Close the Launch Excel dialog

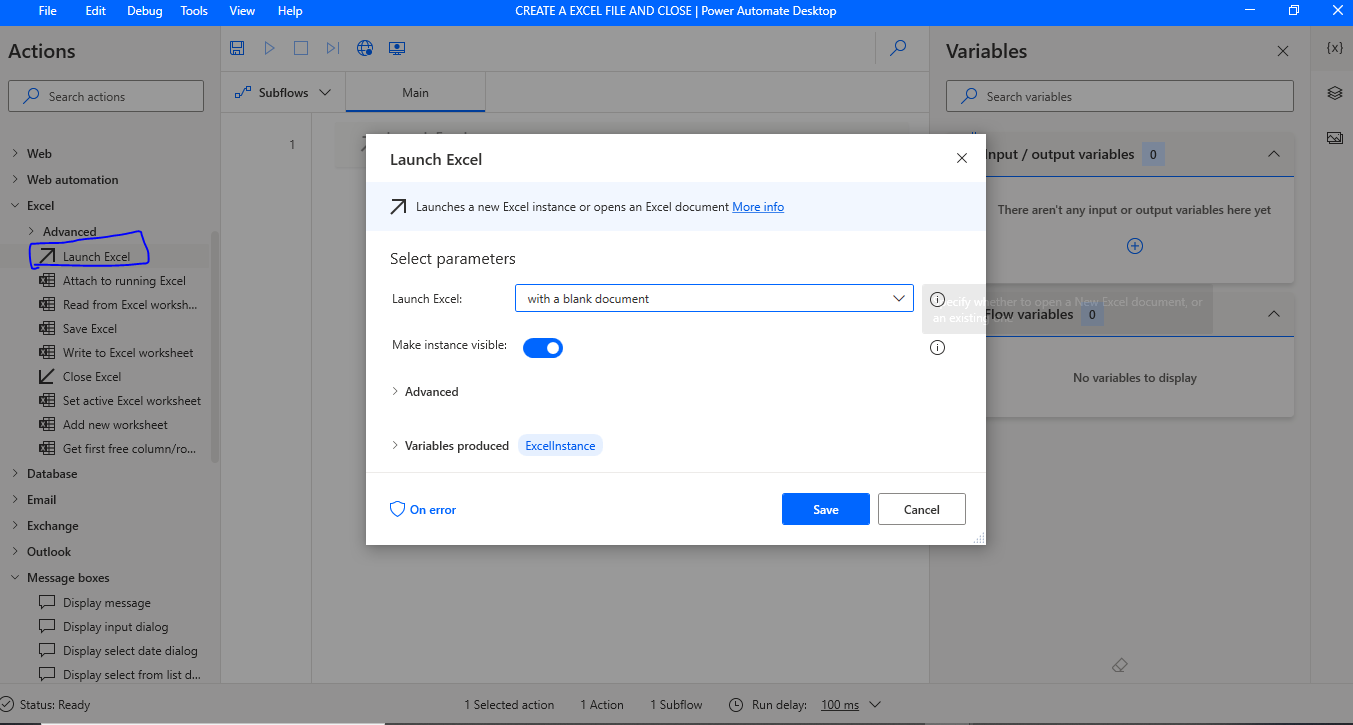[x=962, y=158]
